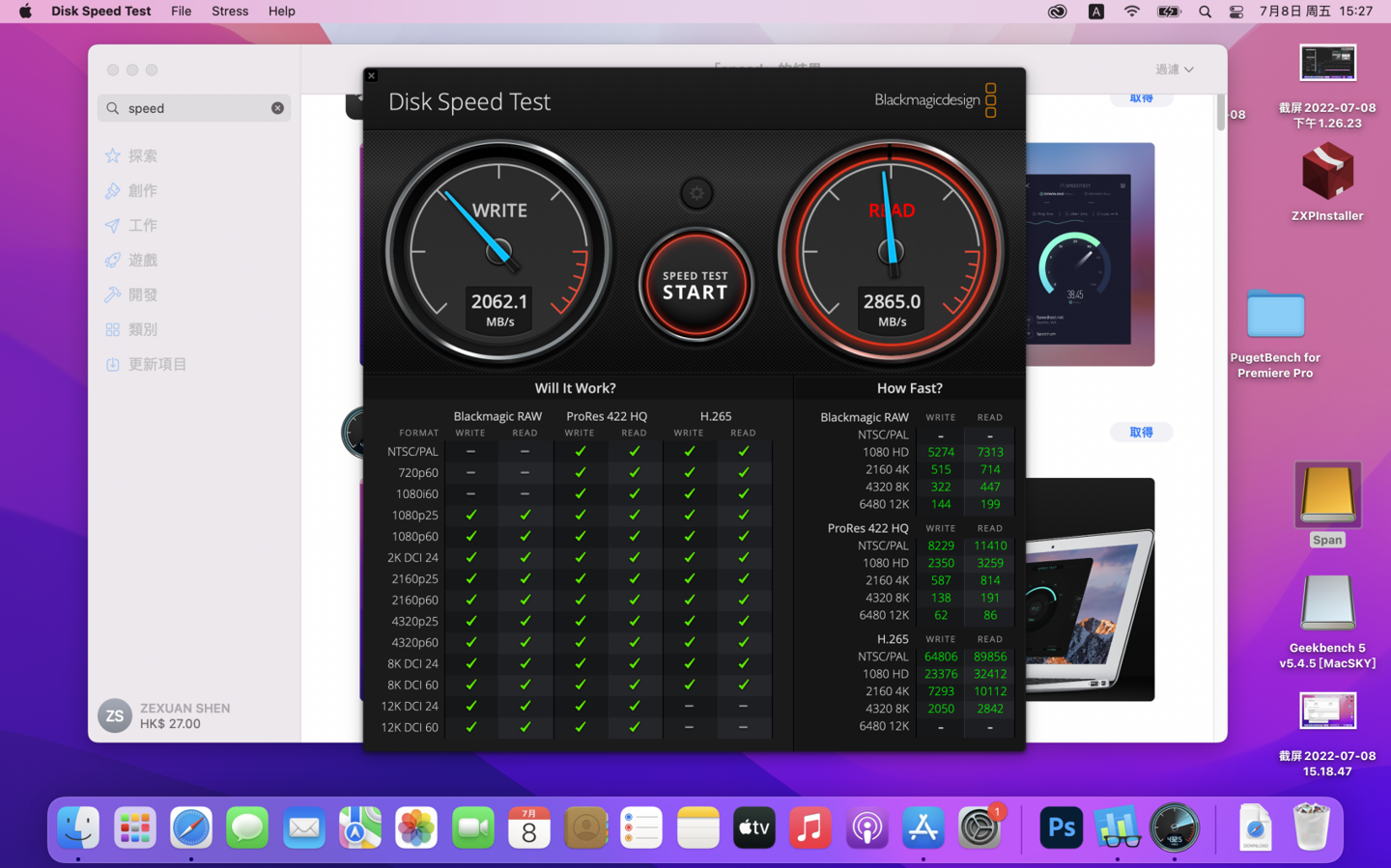
Task: Launch Photoshop from the Dock
Action: click(x=1061, y=828)
